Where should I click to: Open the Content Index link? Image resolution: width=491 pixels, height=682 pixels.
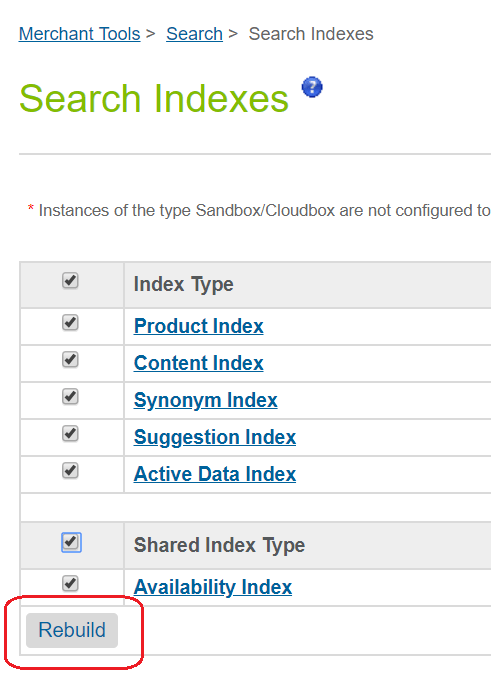coord(199,363)
